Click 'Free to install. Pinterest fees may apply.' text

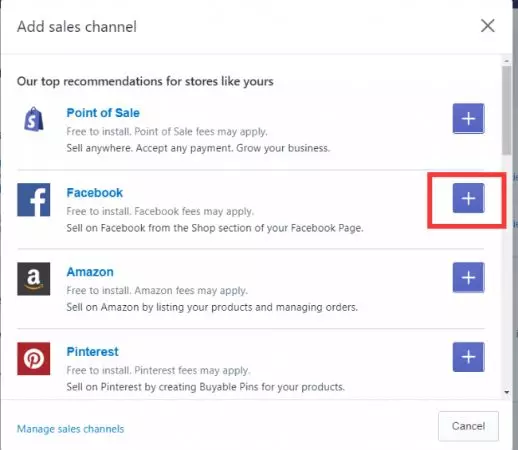pyautogui.click(x=158, y=370)
